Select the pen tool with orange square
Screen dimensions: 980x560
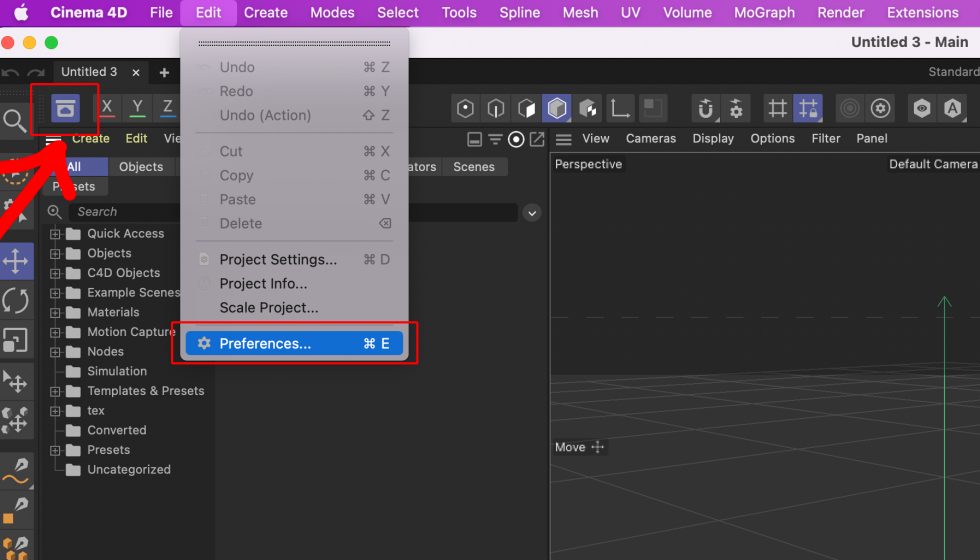click(x=16, y=509)
